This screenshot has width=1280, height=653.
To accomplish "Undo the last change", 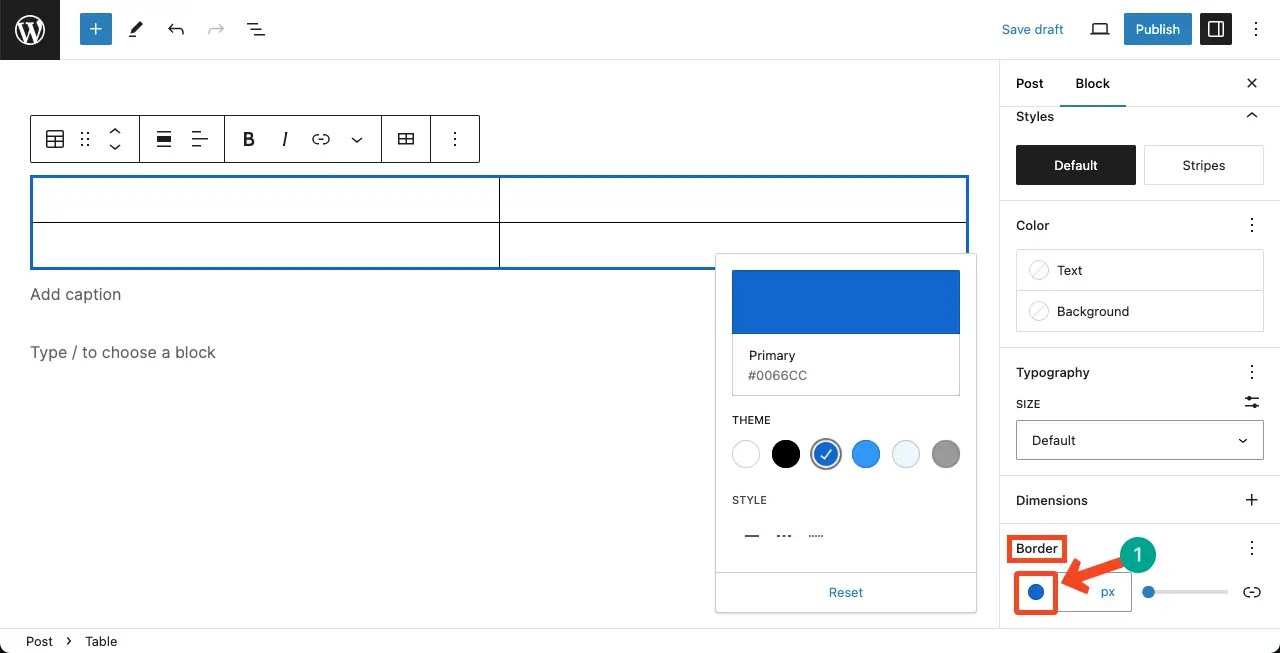I will tap(176, 29).
